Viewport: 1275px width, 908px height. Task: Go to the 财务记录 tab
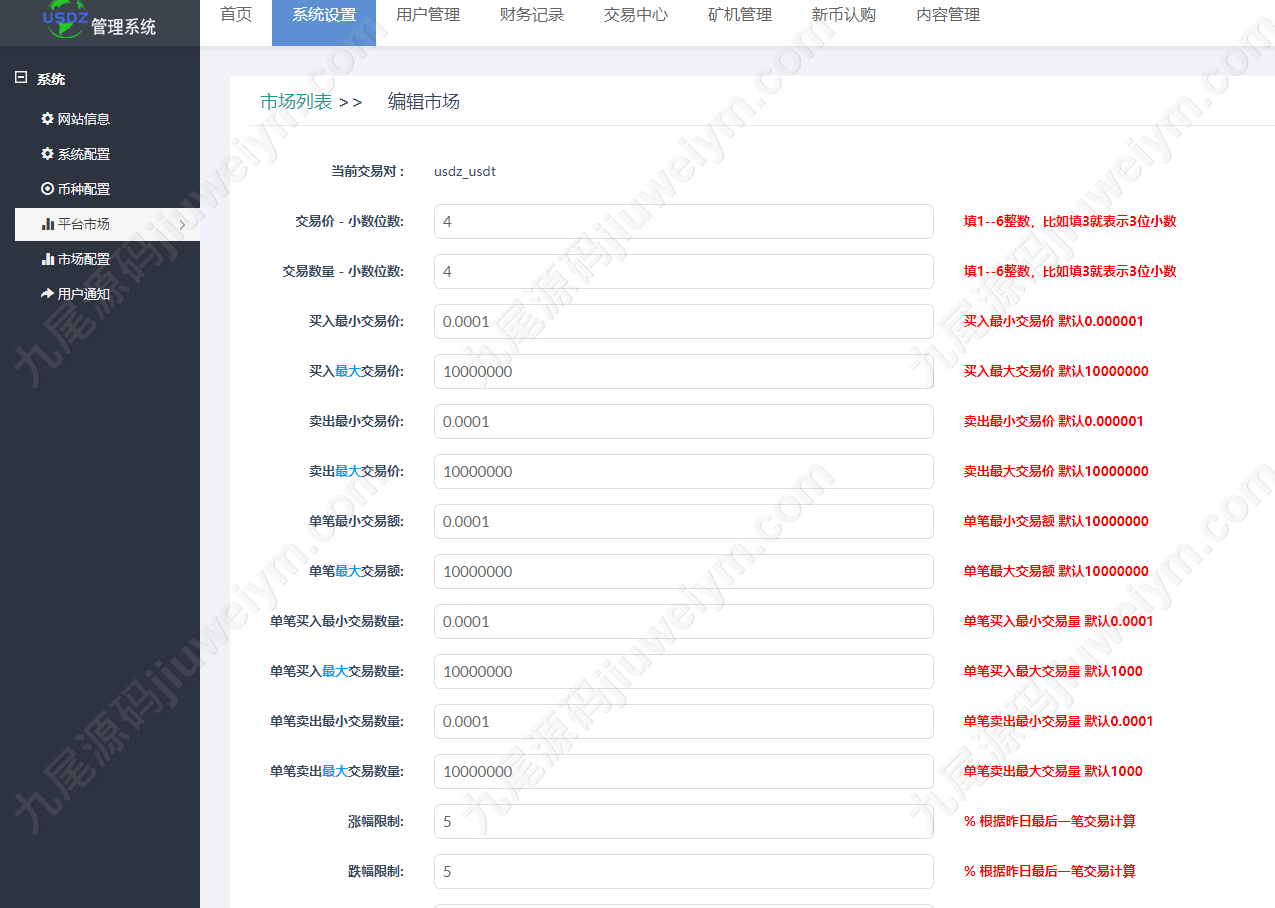(x=532, y=15)
